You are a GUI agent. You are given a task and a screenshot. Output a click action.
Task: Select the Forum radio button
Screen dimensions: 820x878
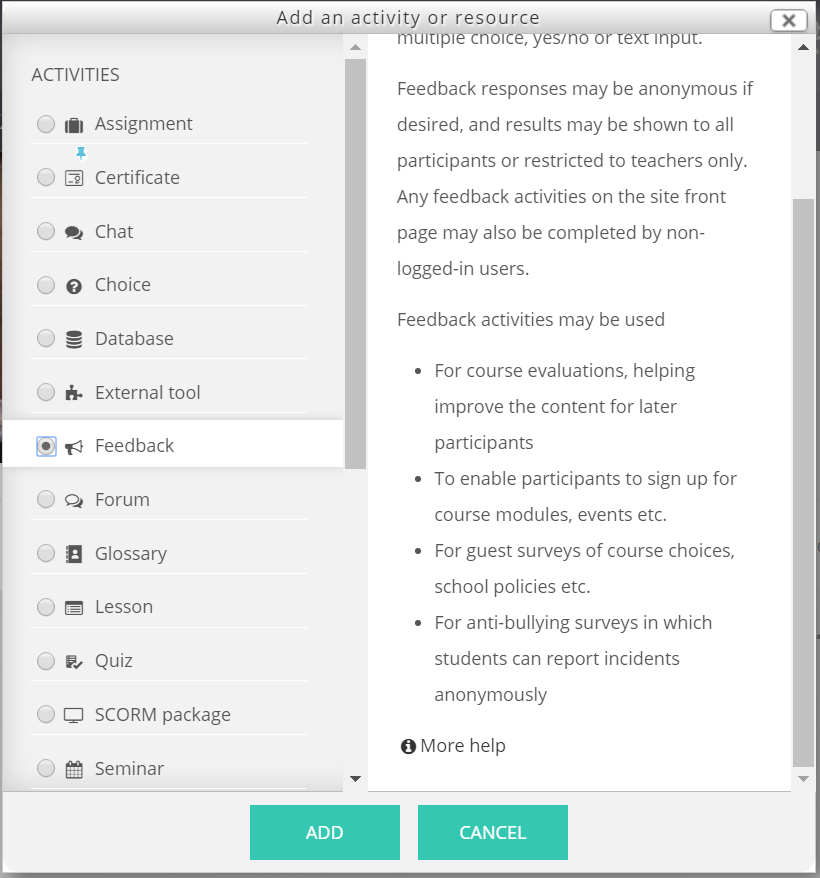tap(46, 499)
